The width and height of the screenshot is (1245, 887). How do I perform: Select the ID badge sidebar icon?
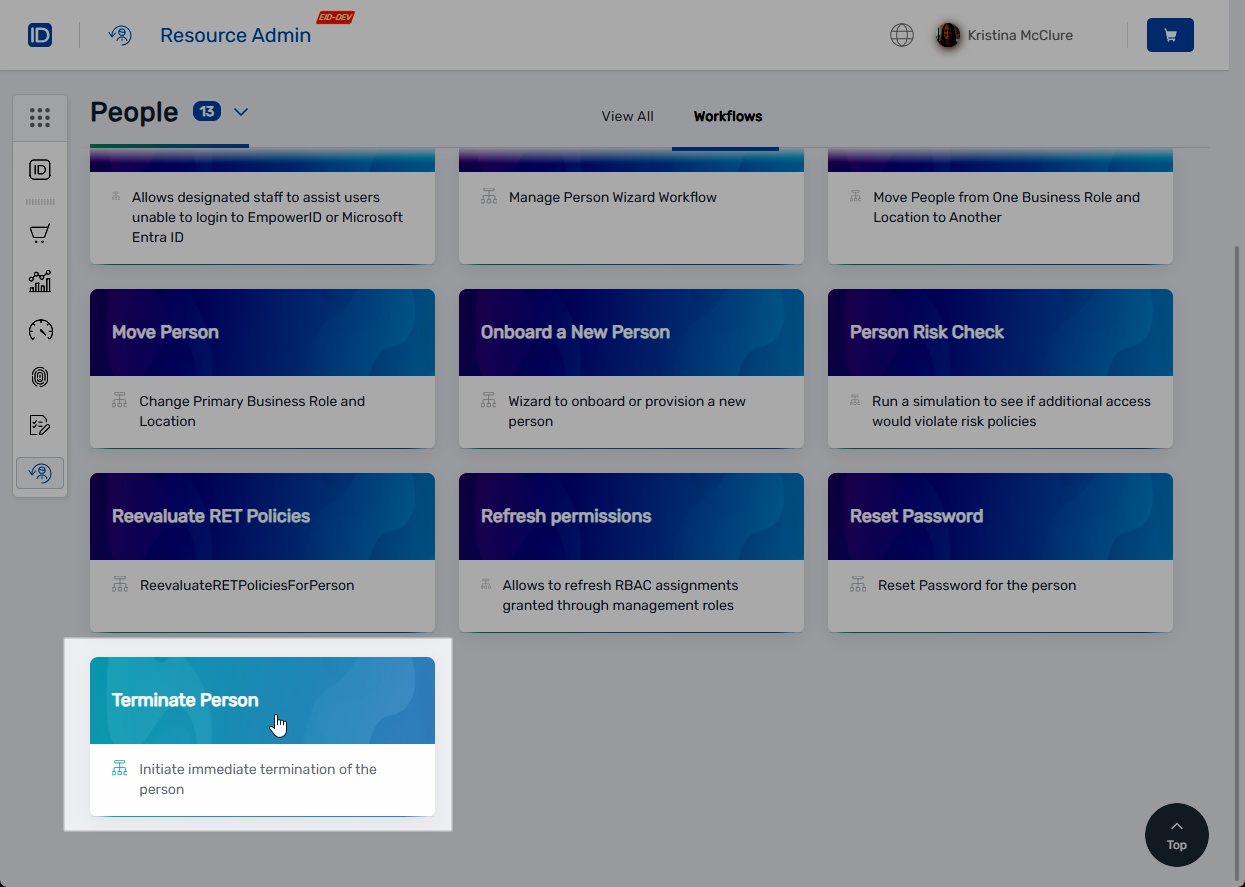point(40,169)
